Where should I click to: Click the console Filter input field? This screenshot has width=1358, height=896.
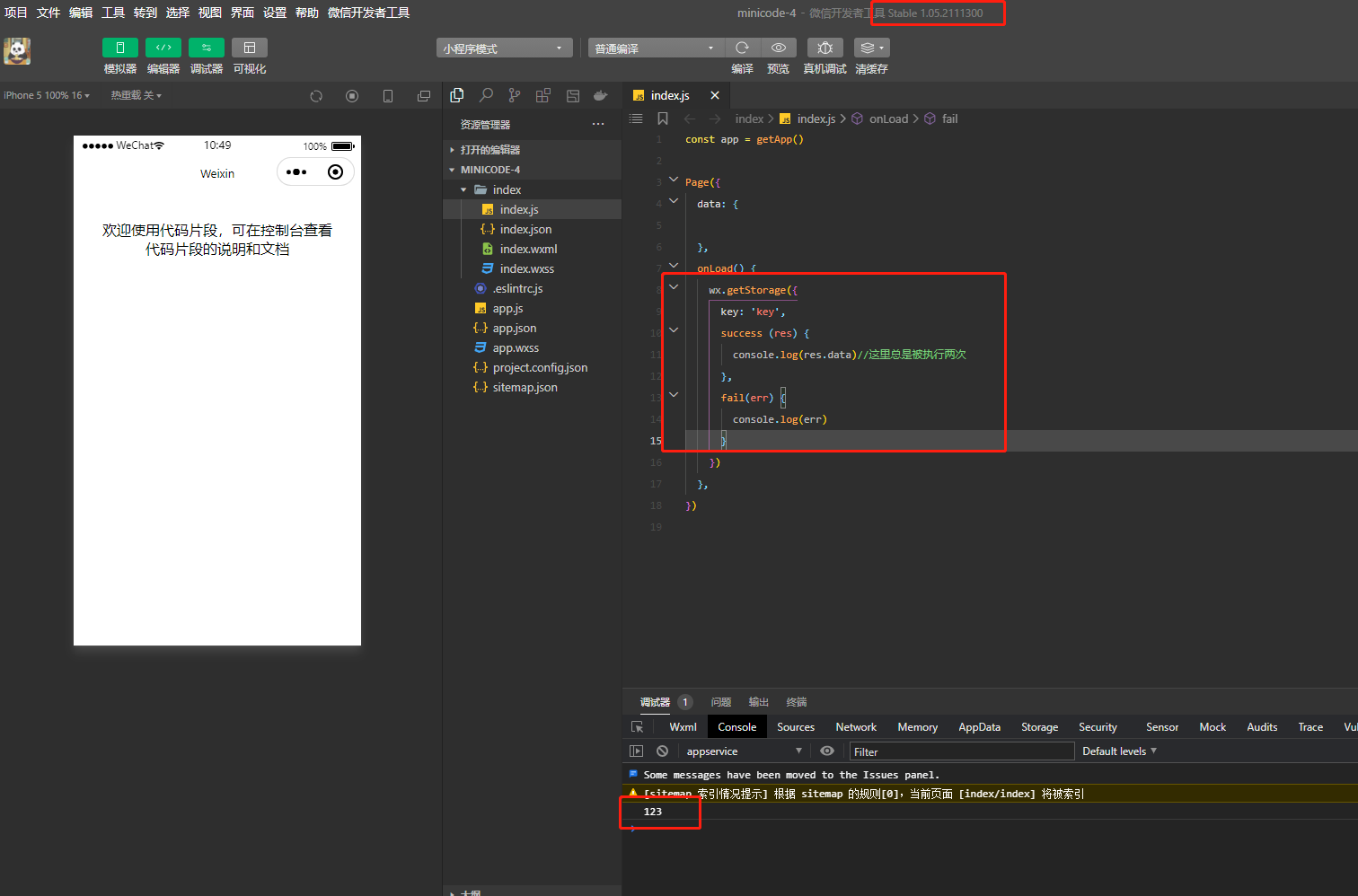coord(962,751)
